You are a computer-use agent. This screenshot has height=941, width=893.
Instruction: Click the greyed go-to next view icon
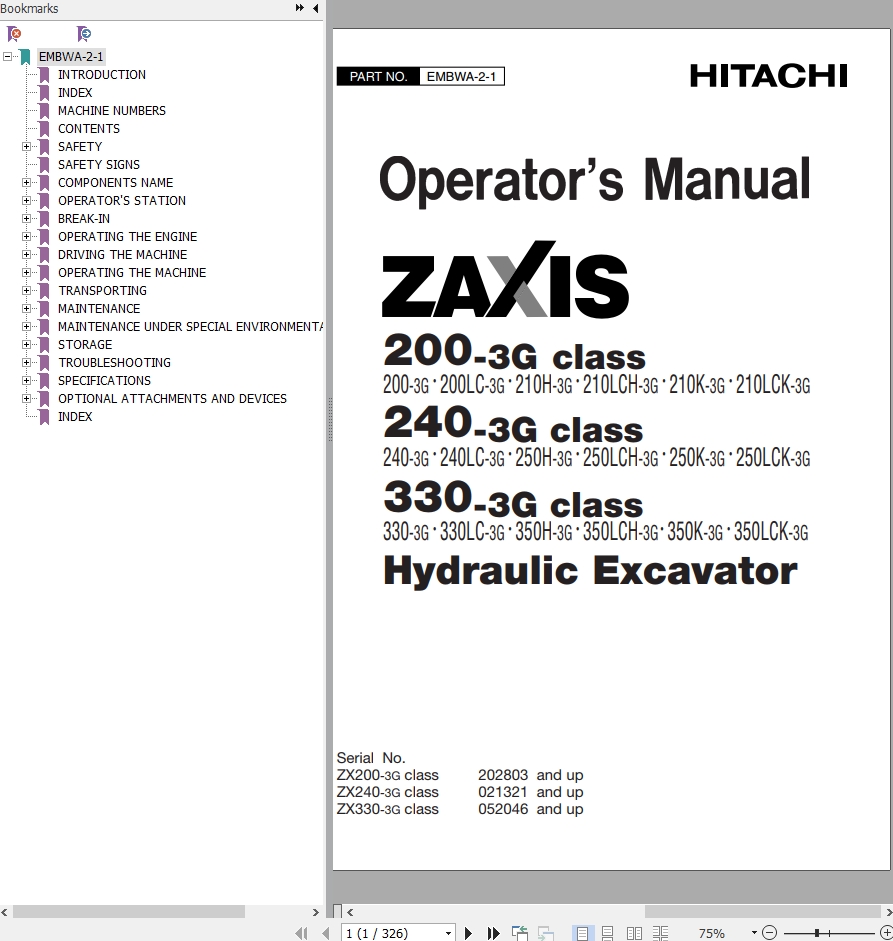545,933
